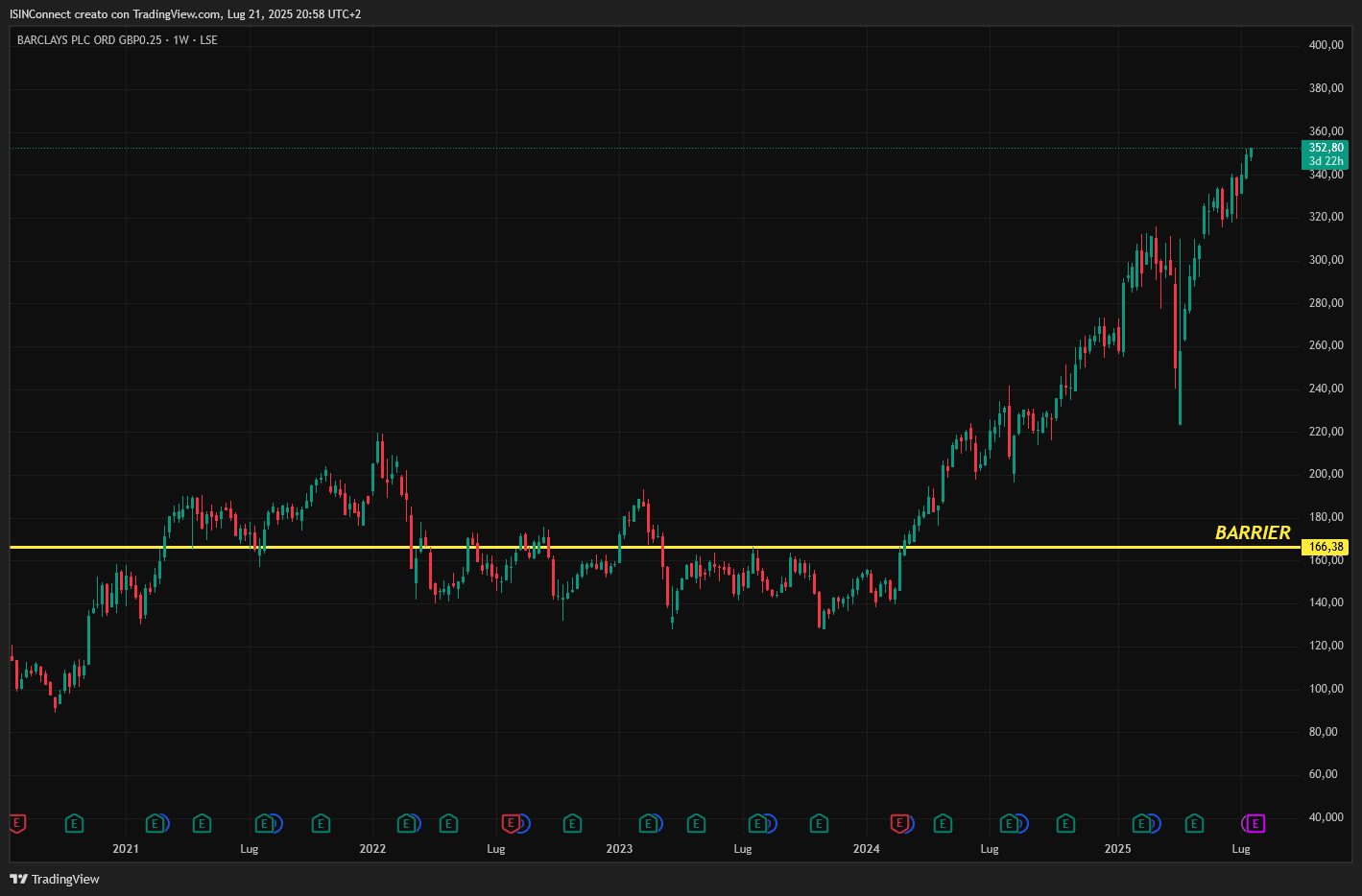The height and width of the screenshot is (896, 1362).
Task: Click the TradingView logo at bottom left
Action: pos(55,879)
